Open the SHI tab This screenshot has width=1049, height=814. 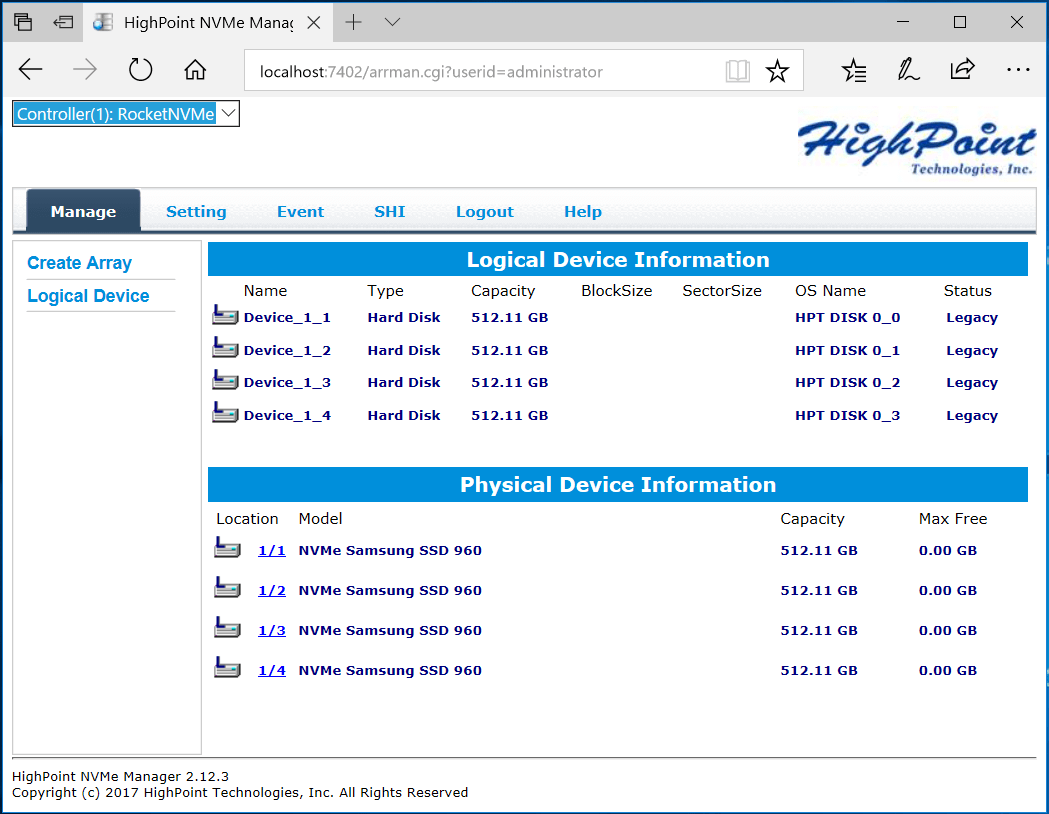click(x=390, y=211)
